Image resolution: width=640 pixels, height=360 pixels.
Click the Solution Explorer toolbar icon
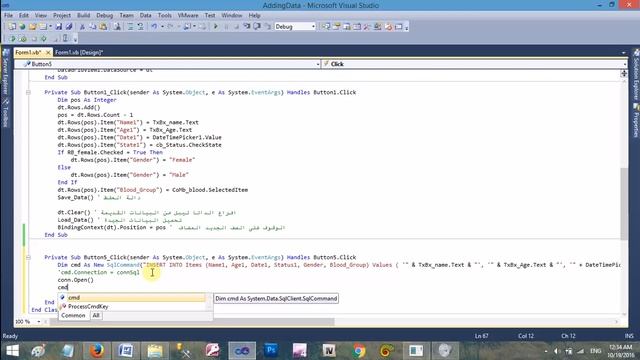click(x=326, y=27)
